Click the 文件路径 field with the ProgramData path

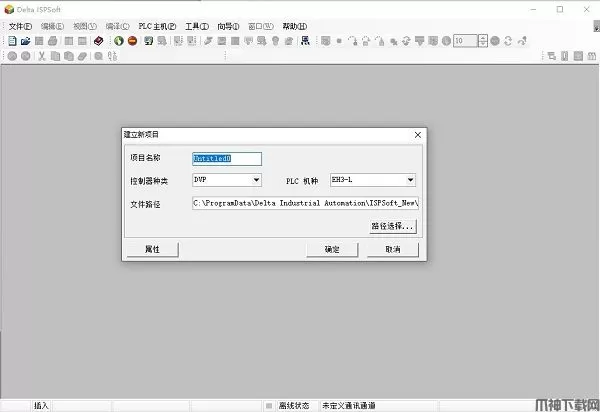(305, 203)
